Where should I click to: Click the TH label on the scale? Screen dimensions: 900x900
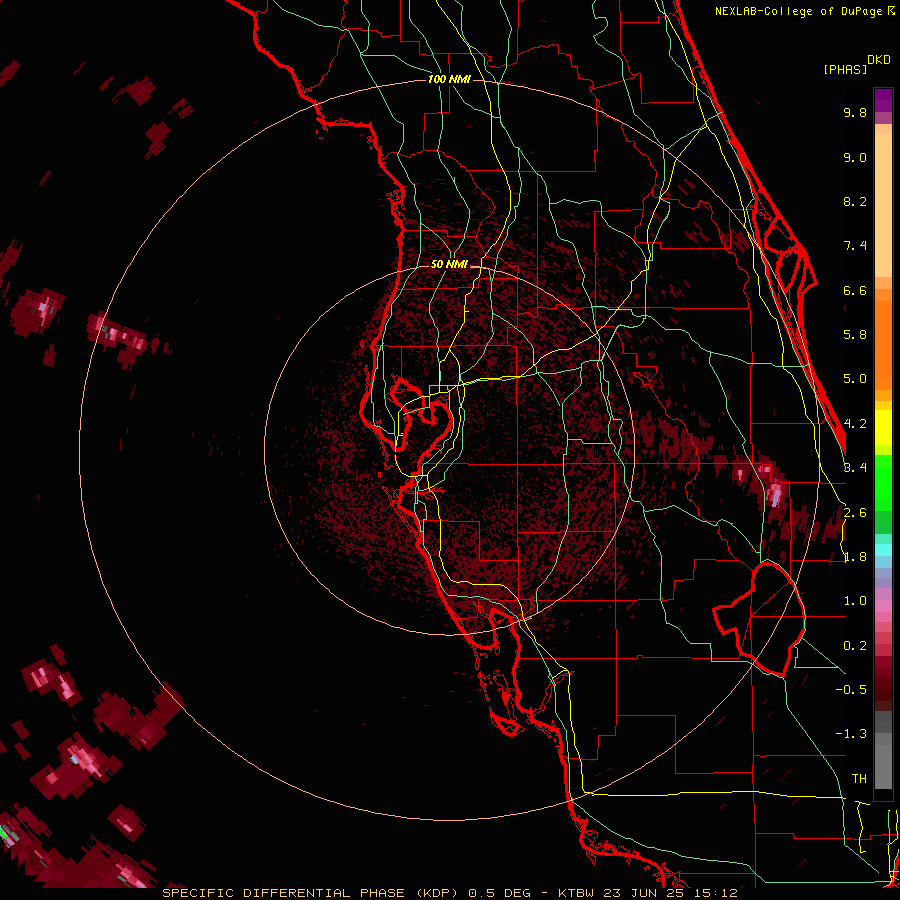point(859,779)
